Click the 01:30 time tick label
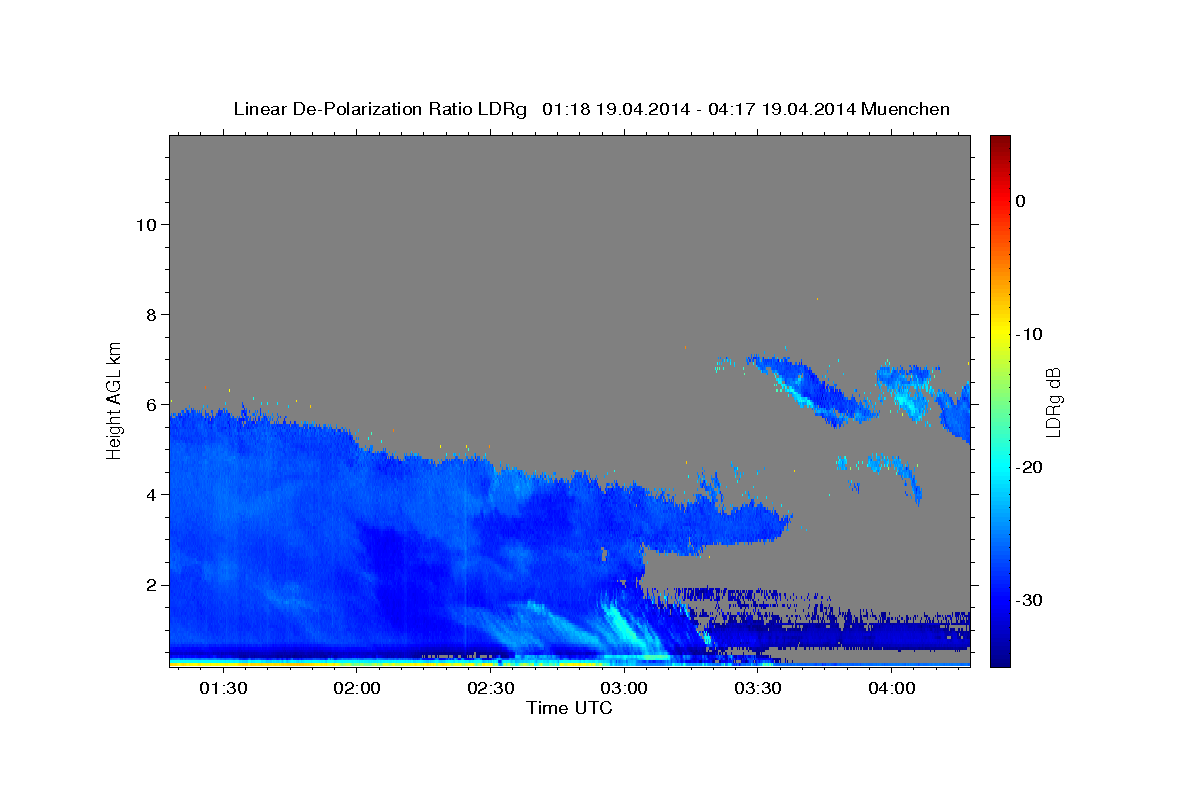1200x800 pixels. 223,688
